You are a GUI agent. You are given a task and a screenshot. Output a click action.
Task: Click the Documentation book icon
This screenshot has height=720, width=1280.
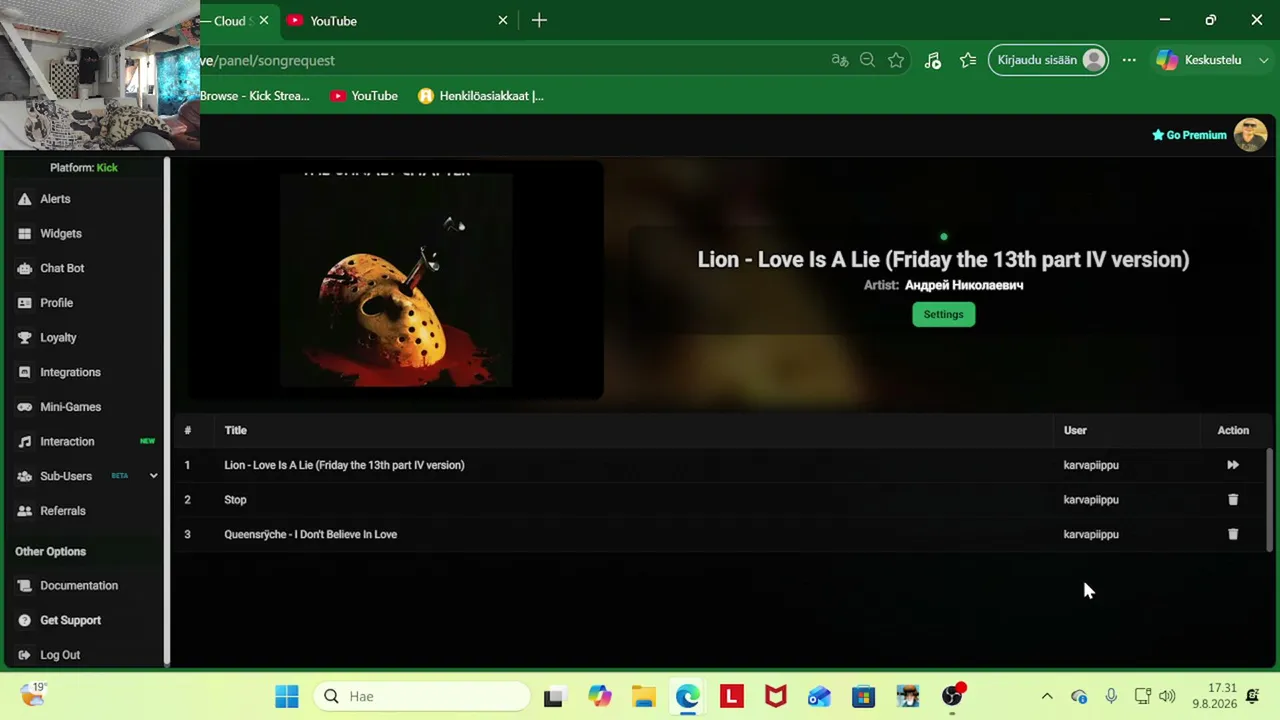click(x=24, y=586)
